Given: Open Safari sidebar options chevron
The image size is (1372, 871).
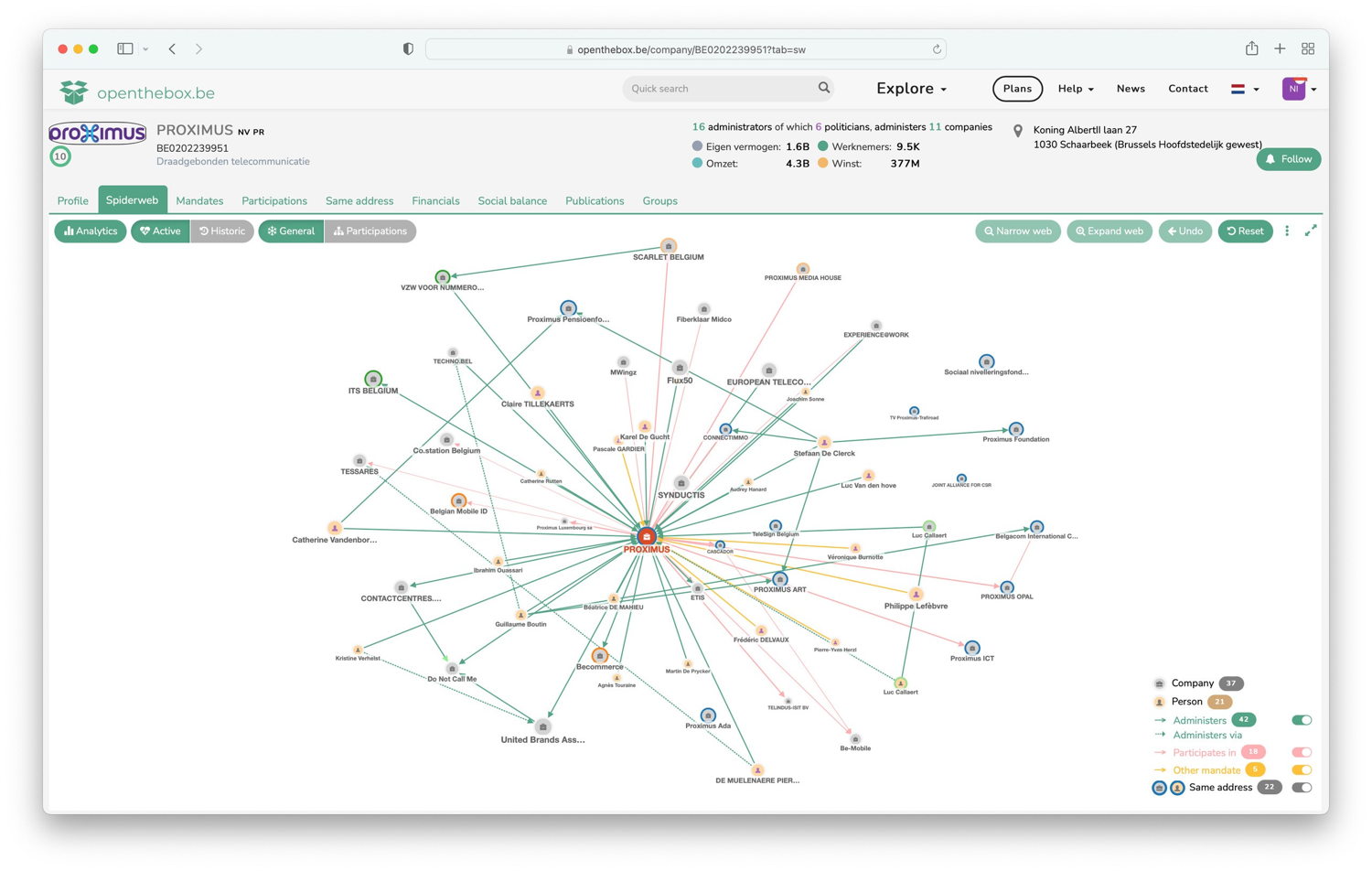Looking at the screenshot, I should point(145,49).
